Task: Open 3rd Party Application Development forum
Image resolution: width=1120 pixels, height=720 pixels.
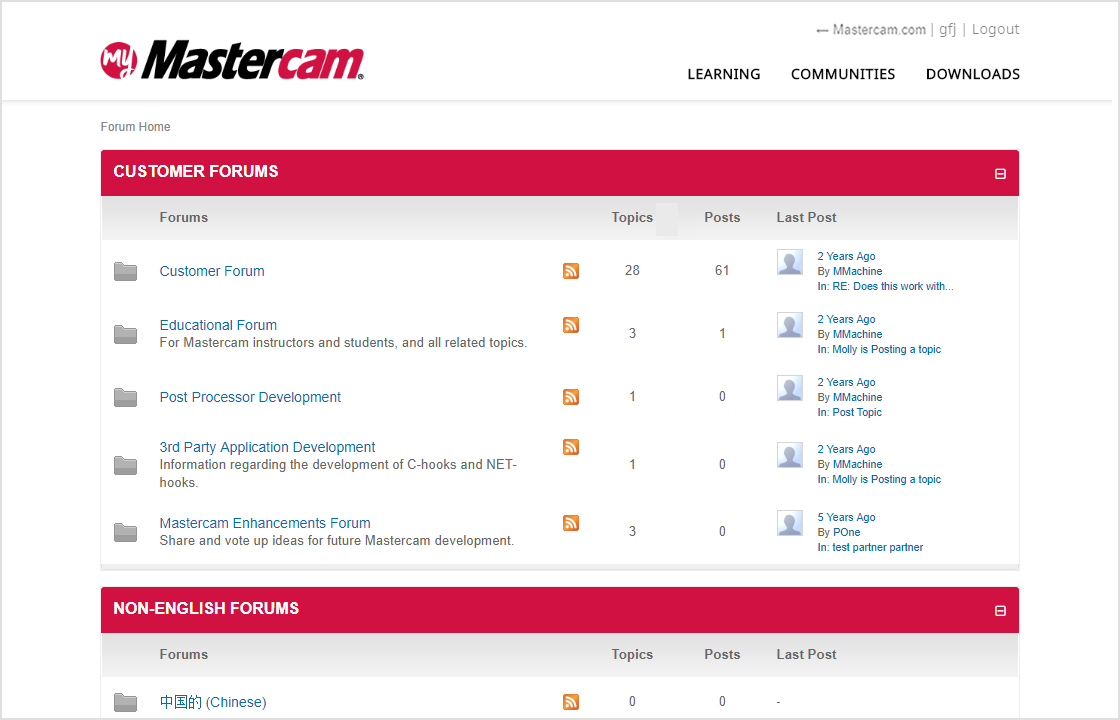Action: [267, 447]
